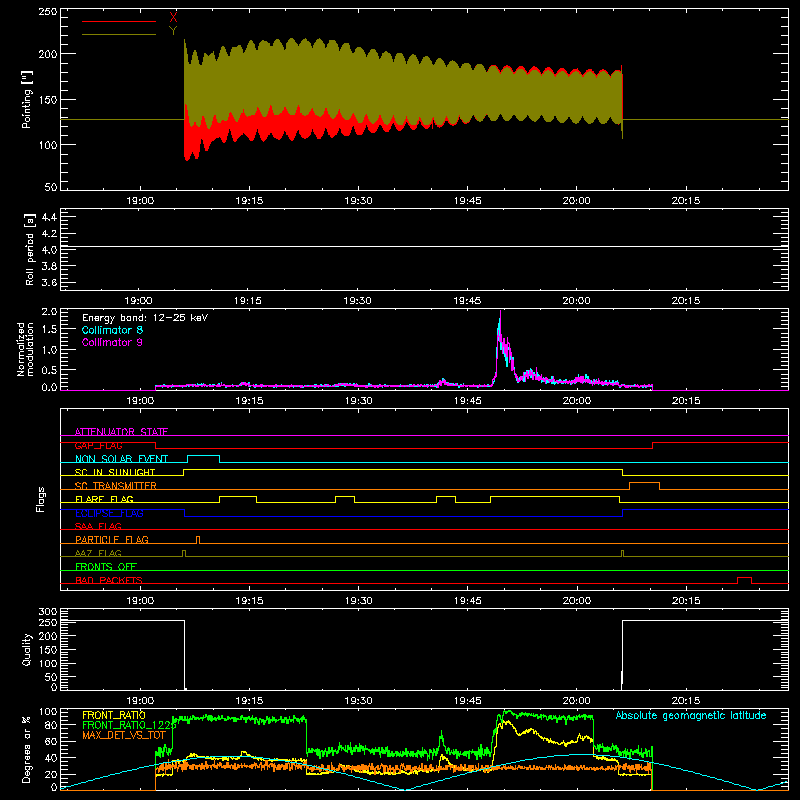Image resolution: width=800 pixels, height=800 pixels.
Task: Click the '50' Pointing tick label
Action: pos(51,187)
